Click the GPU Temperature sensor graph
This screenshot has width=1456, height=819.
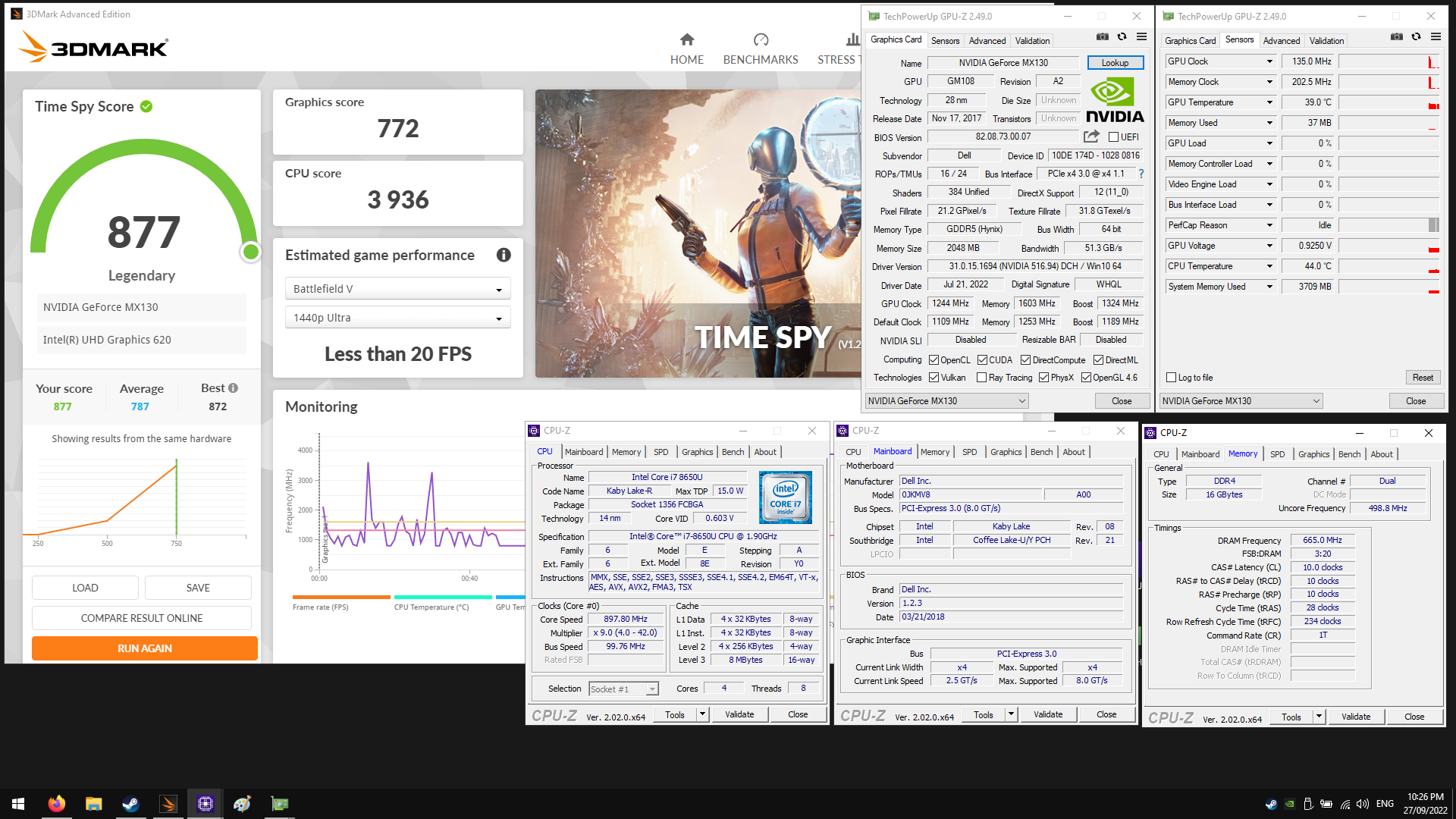(1389, 102)
